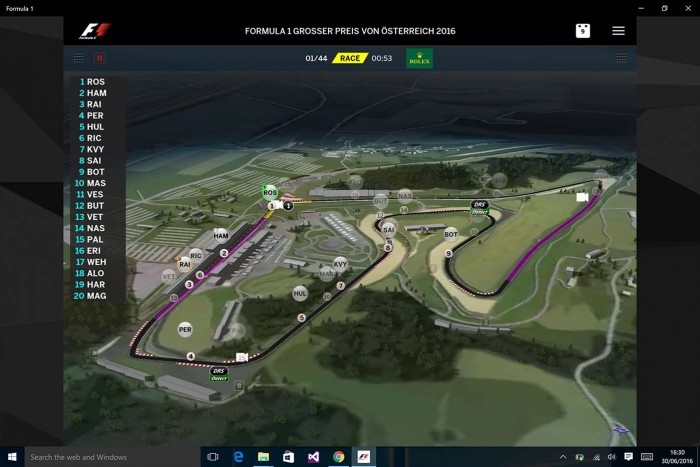Click the BOT car marker near turn 9

[450, 234]
